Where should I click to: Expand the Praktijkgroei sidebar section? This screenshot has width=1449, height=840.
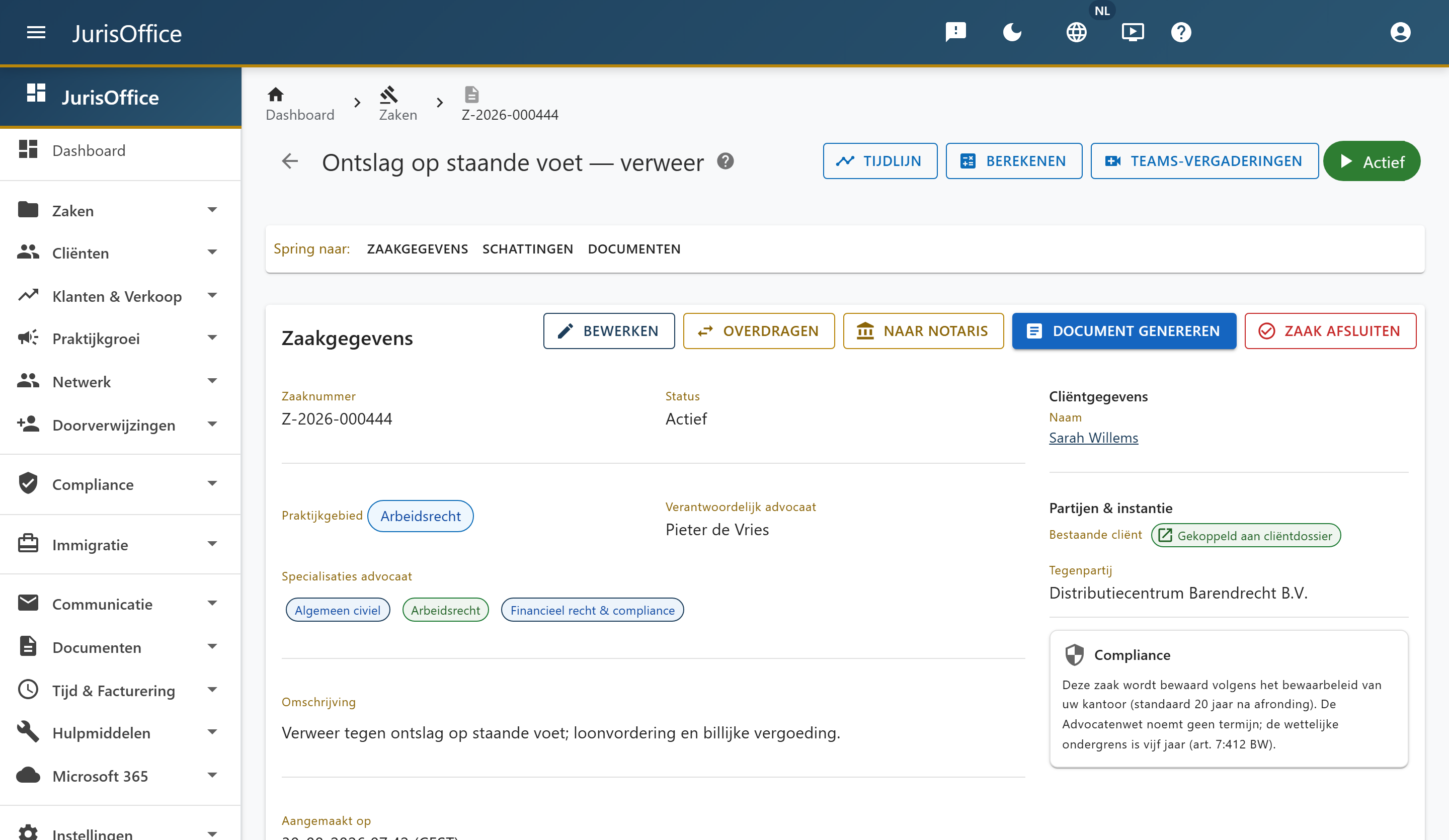coord(121,339)
